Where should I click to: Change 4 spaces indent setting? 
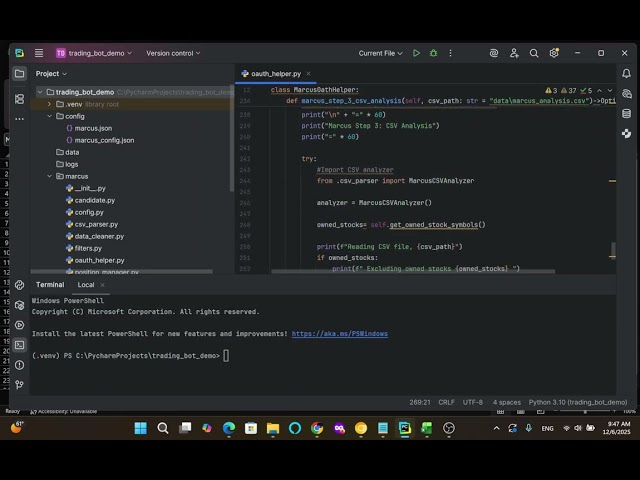[507, 402]
